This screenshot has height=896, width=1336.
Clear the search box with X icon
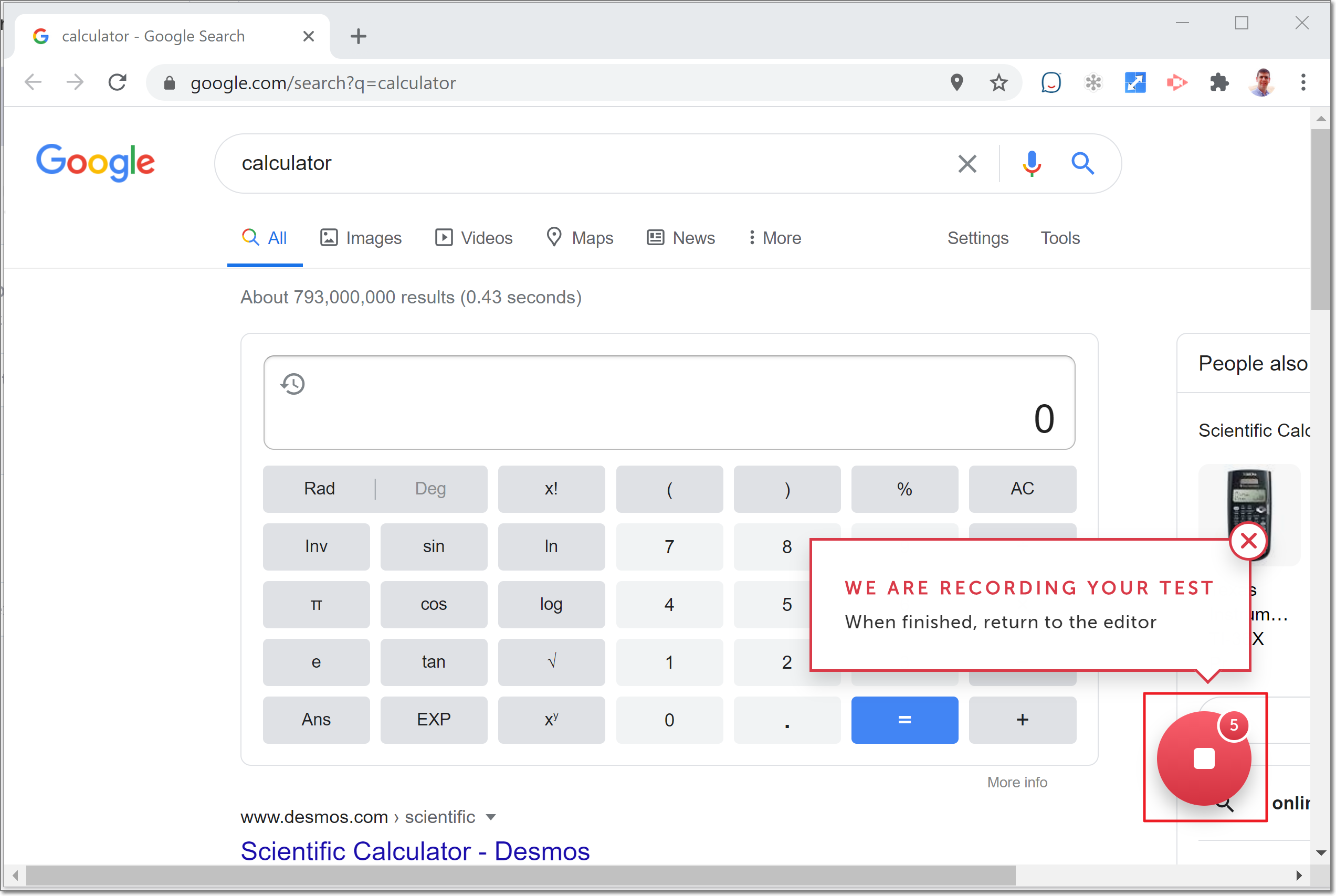[x=967, y=164]
